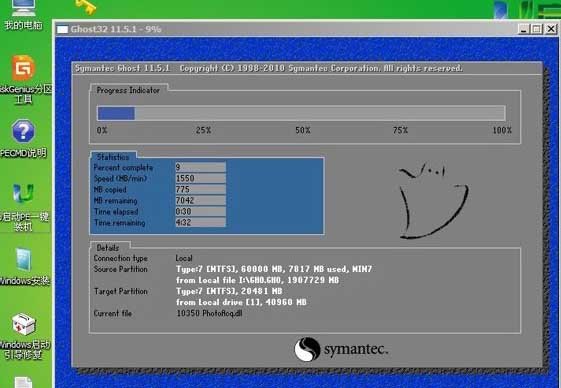Click the 75% progress scale label
561x388 pixels.
pos(400,130)
